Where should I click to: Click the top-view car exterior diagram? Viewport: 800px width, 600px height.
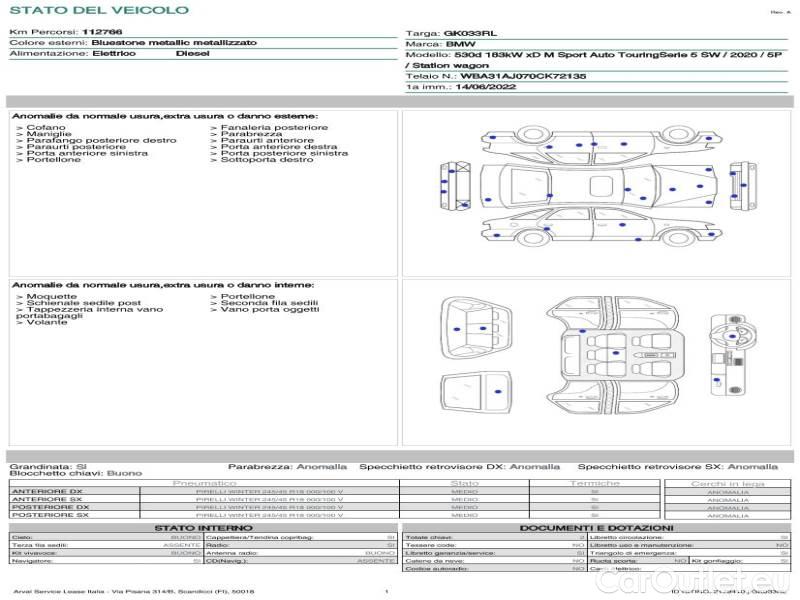pyautogui.click(x=599, y=187)
